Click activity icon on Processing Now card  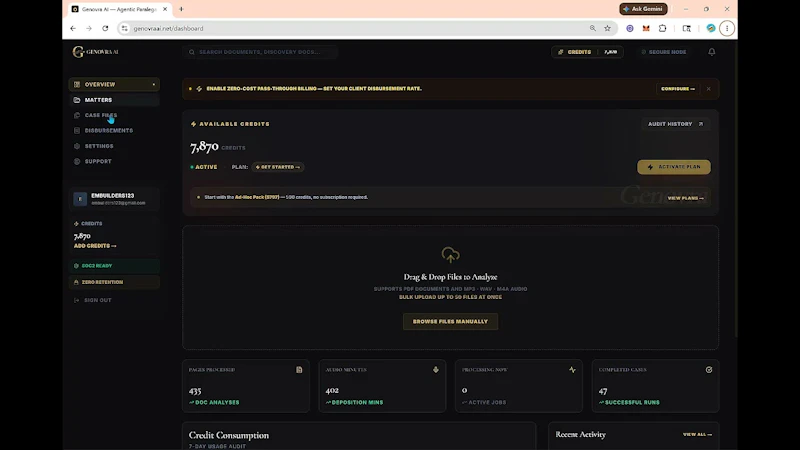tap(572, 370)
